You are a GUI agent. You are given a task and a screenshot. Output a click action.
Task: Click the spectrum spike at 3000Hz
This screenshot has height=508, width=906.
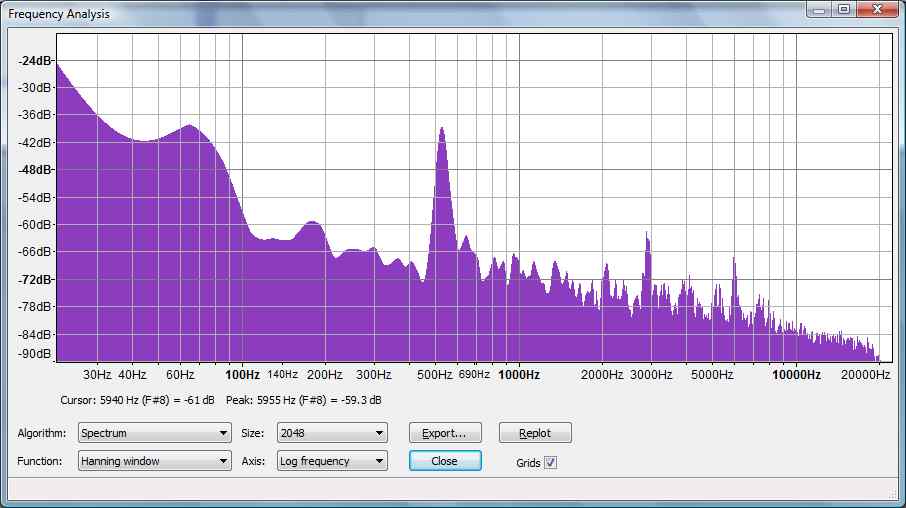pyautogui.click(x=648, y=240)
